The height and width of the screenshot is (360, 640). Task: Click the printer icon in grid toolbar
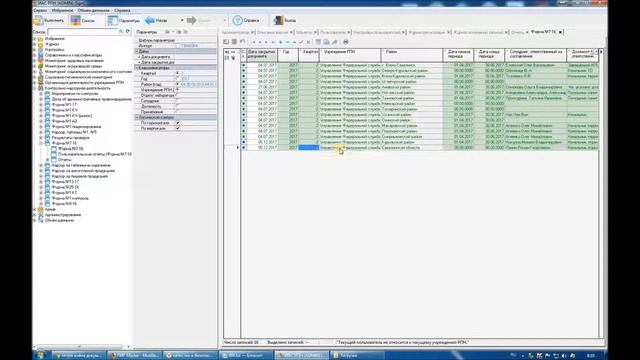tap(346, 42)
